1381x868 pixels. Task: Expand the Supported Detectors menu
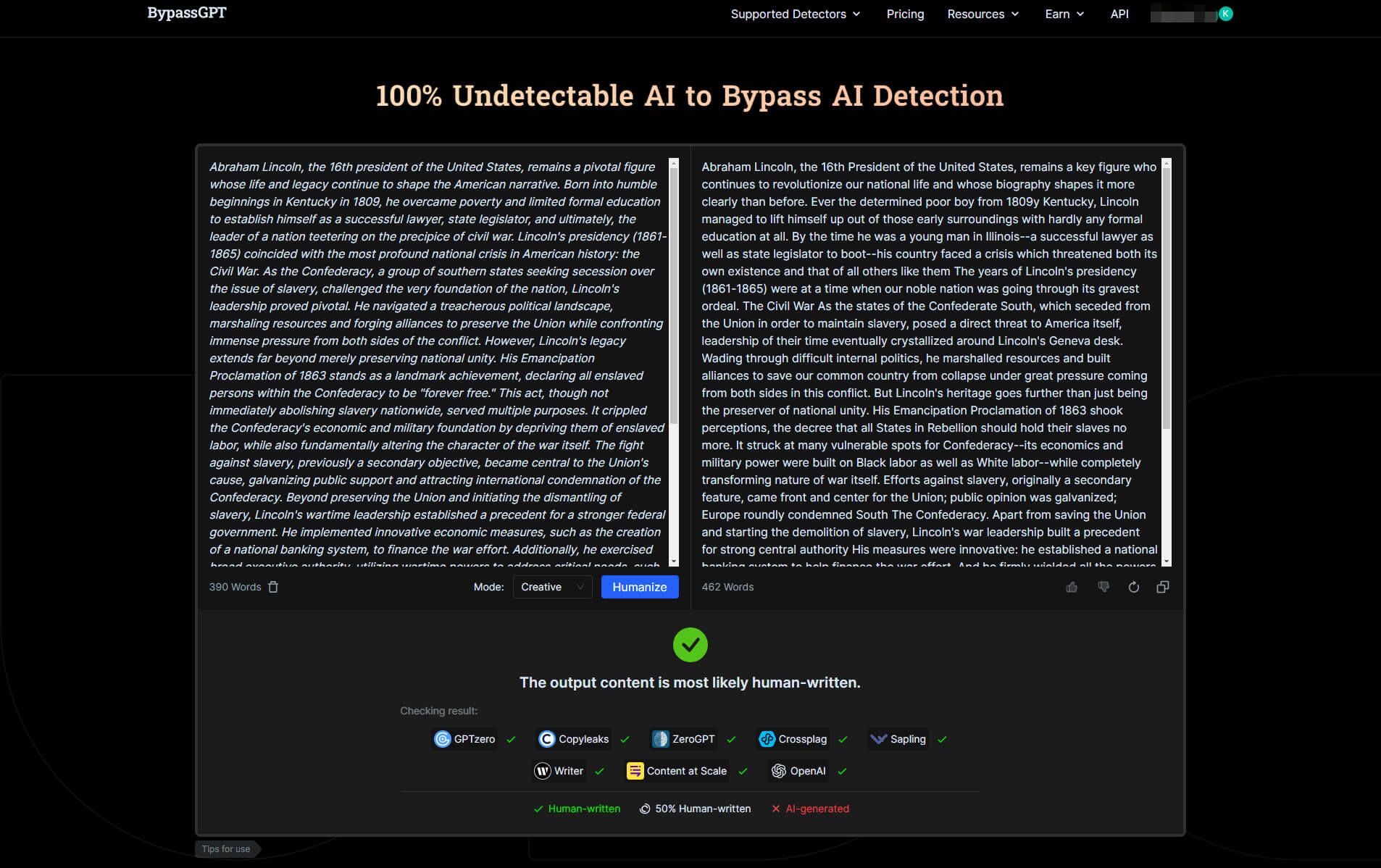(795, 14)
